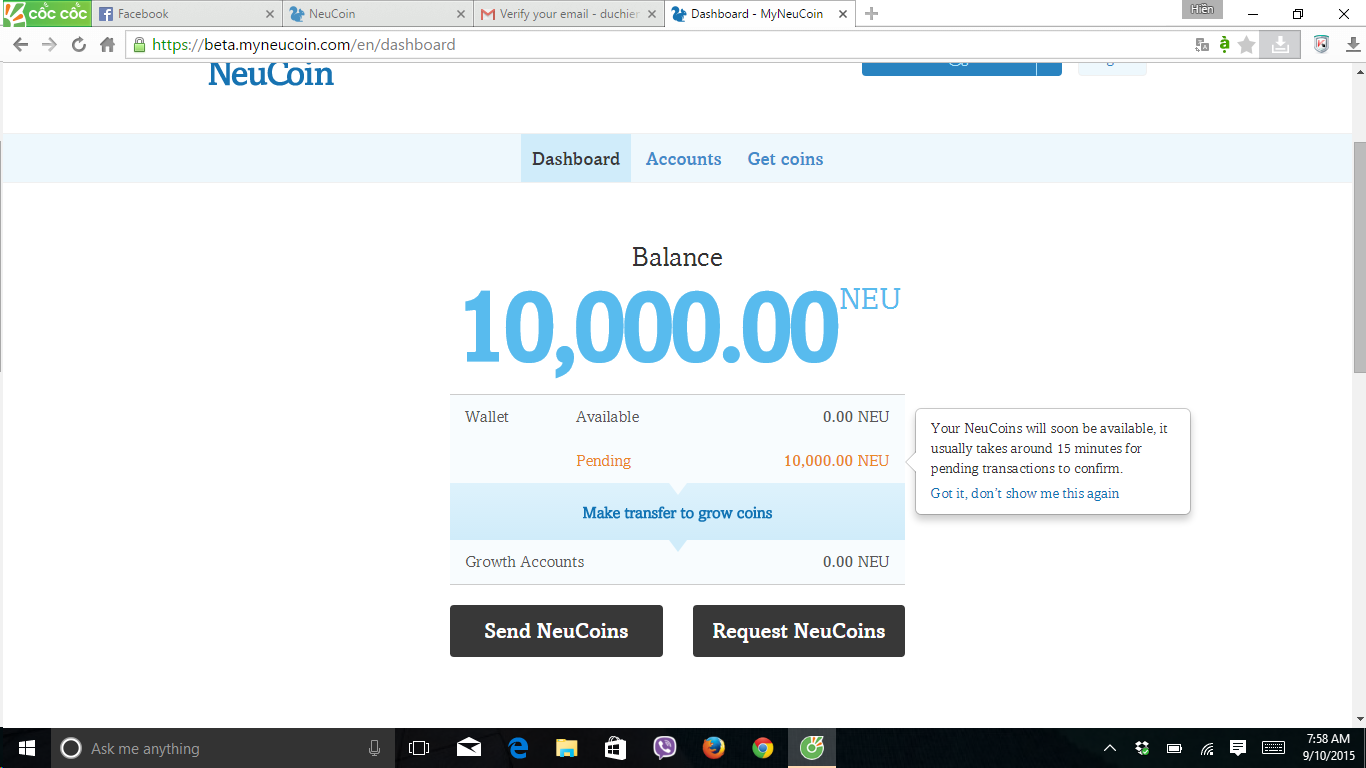1366x768 pixels.
Task: Open the Windows Start menu
Action: [x=26, y=748]
